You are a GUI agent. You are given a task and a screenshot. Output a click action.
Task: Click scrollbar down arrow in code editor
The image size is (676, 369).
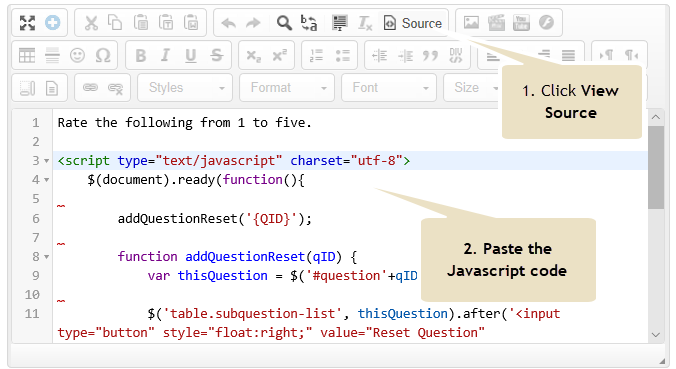[656, 335]
